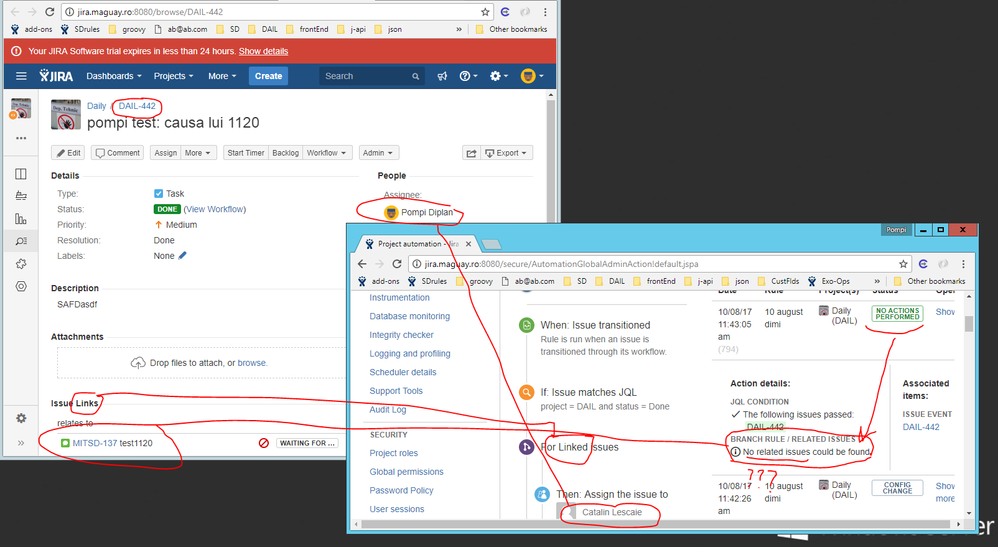Focus the JIRA Search input field
This screenshot has height=547, width=998.
coord(372,76)
